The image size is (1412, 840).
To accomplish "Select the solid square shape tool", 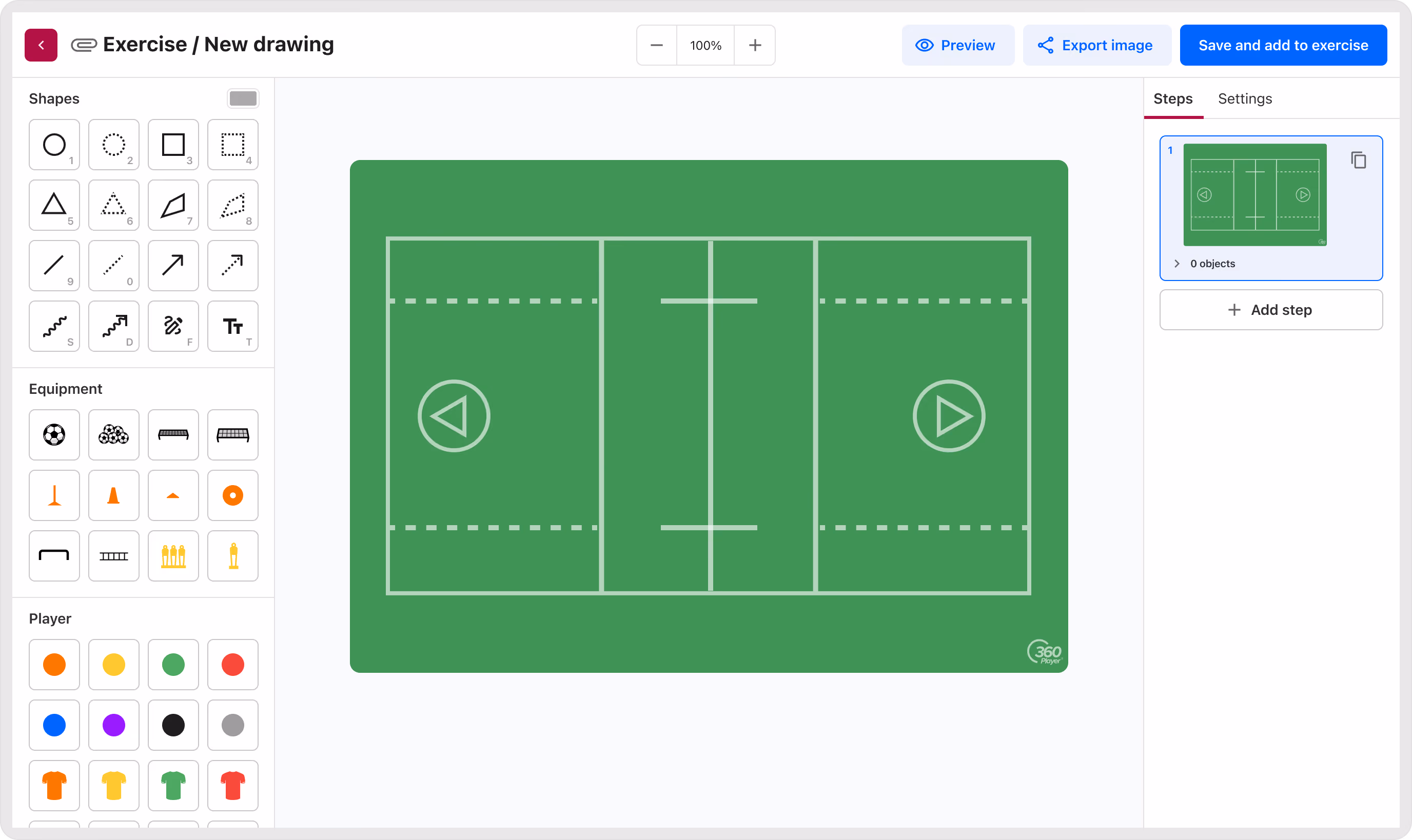I will [x=173, y=144].
